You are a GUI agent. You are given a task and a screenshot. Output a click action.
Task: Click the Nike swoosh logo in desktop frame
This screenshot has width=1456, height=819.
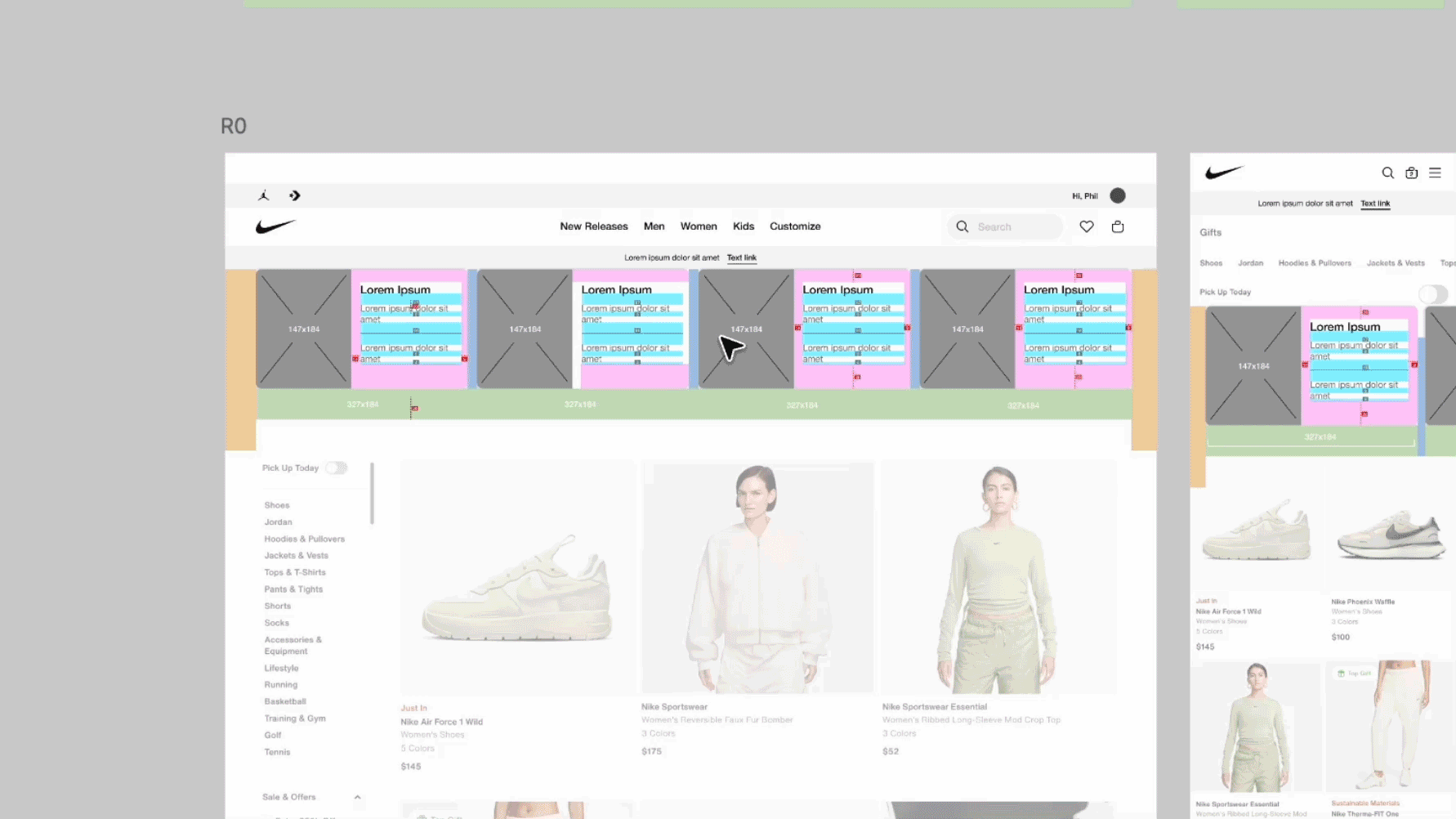275,226
